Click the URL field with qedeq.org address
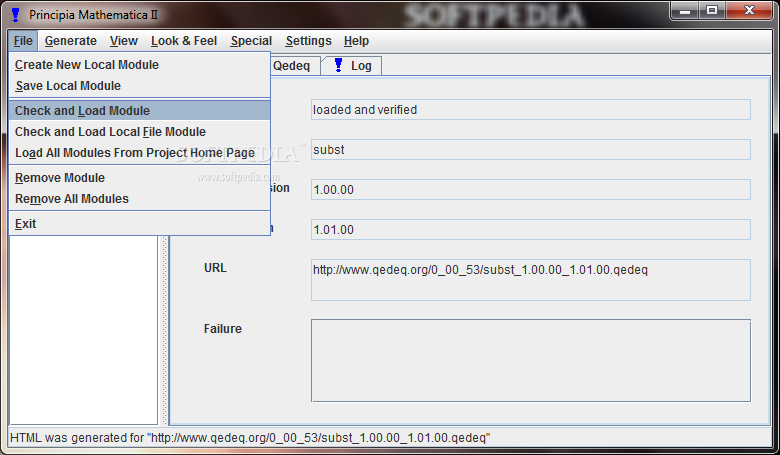This screenshot has height=455, width=780. pos(531,280)
